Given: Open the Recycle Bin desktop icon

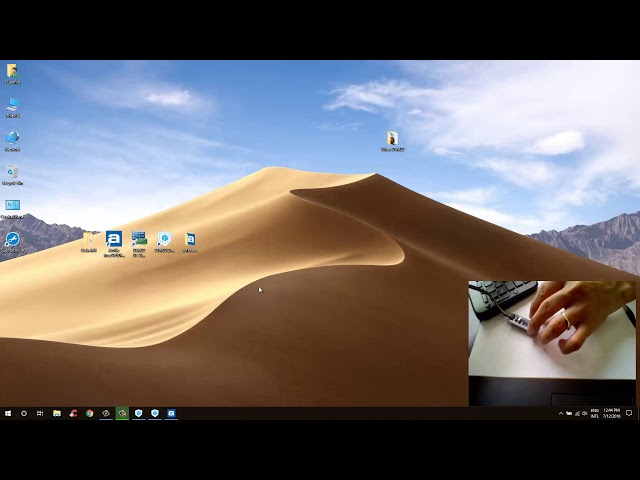Looking at the screenshot, I should pyautogui.click(x=12, y=175).
